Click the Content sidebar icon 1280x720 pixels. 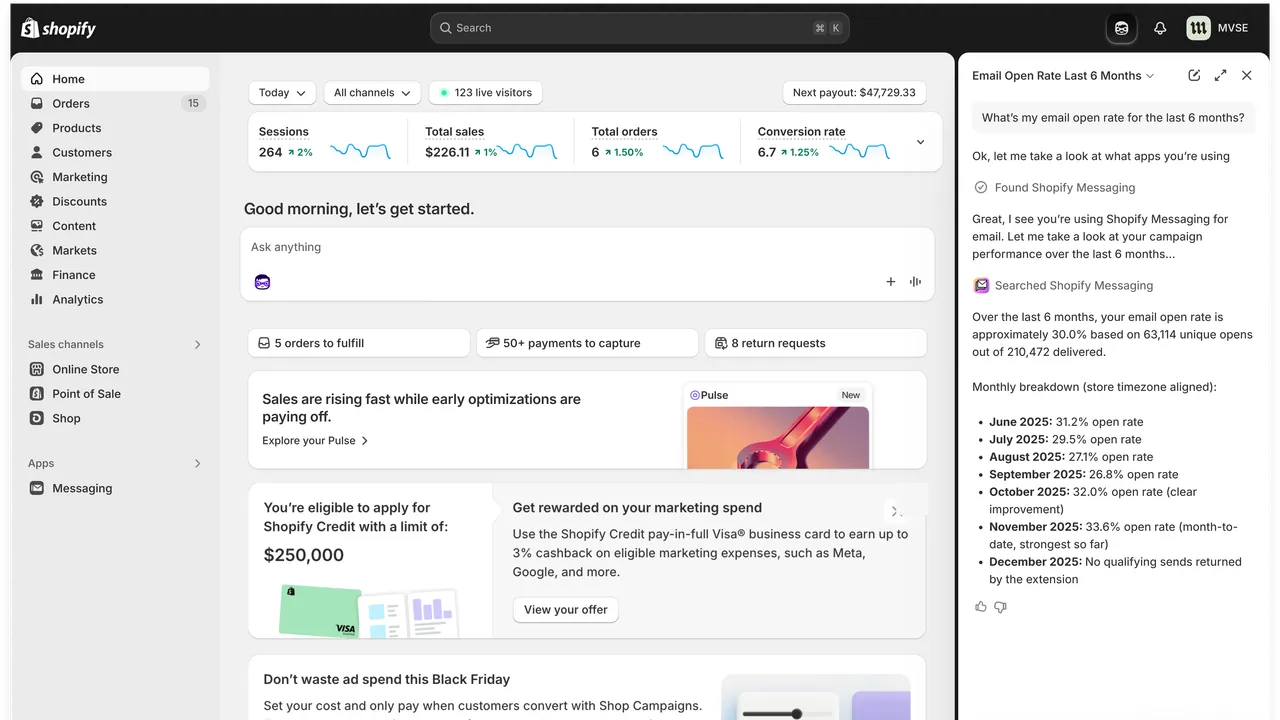tap(37, 226)
